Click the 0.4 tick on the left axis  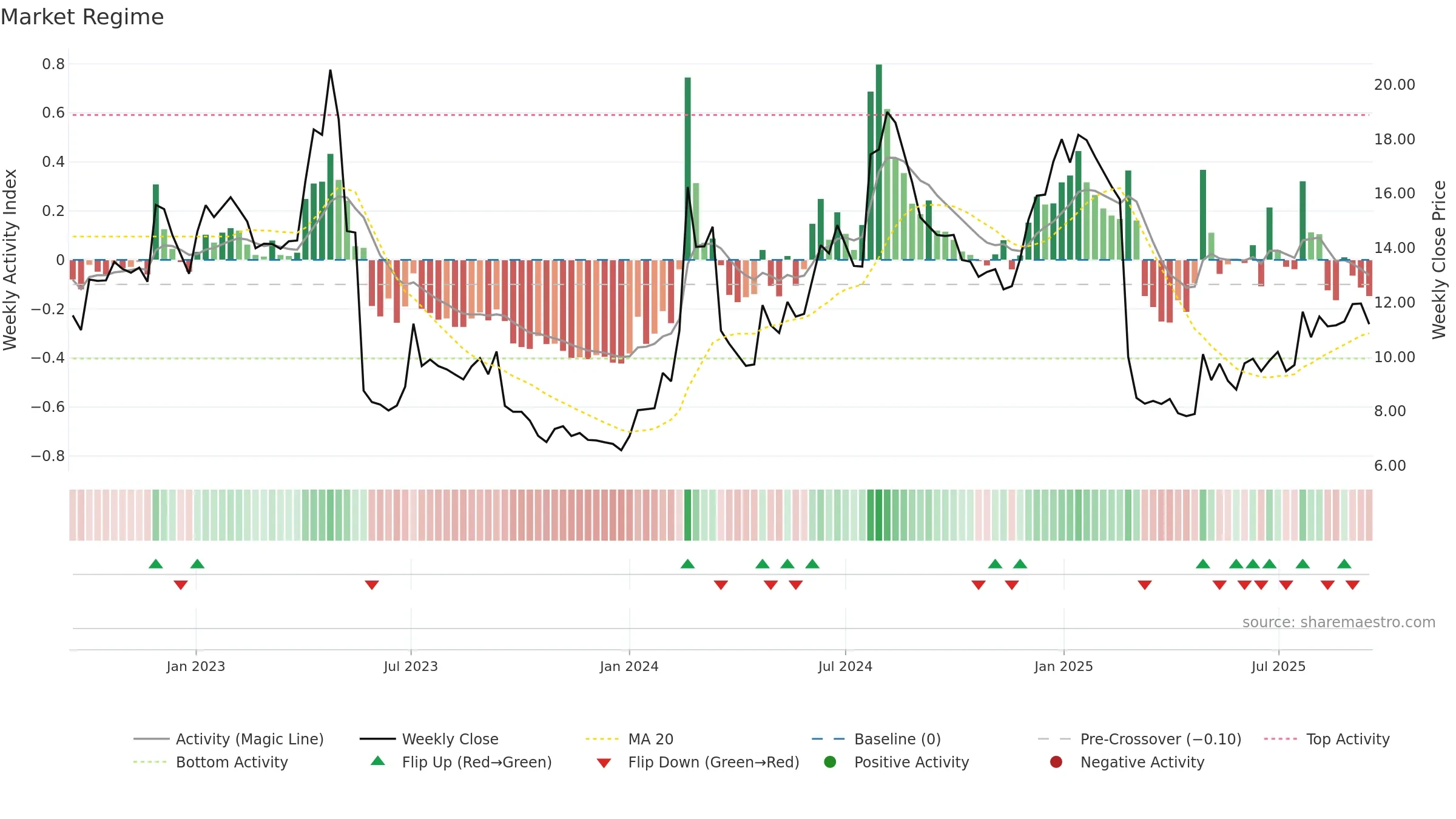(x=53, y=162)
